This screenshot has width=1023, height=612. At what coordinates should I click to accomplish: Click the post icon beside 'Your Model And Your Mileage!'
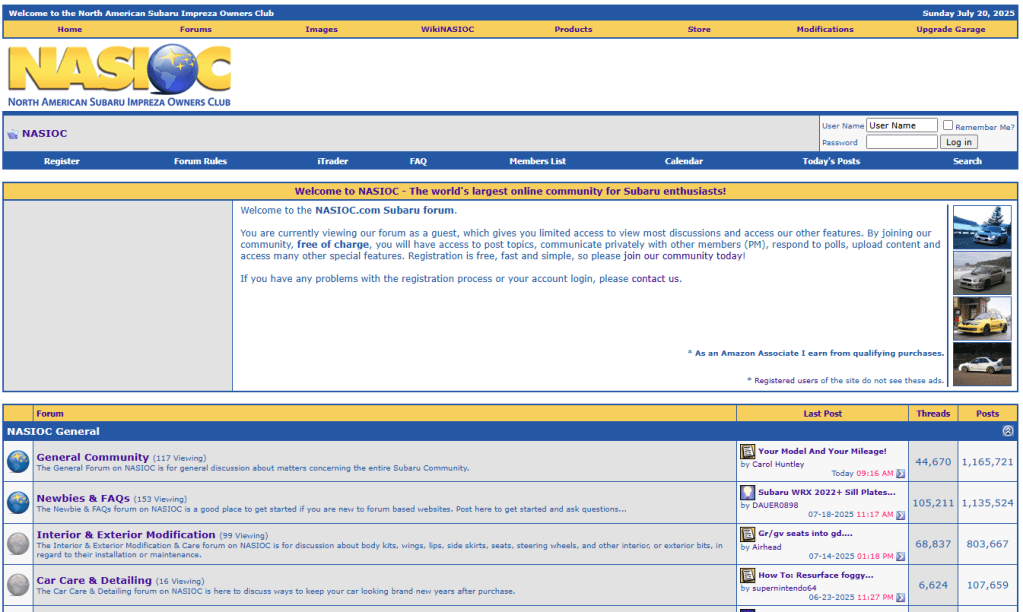coord(747,452)
